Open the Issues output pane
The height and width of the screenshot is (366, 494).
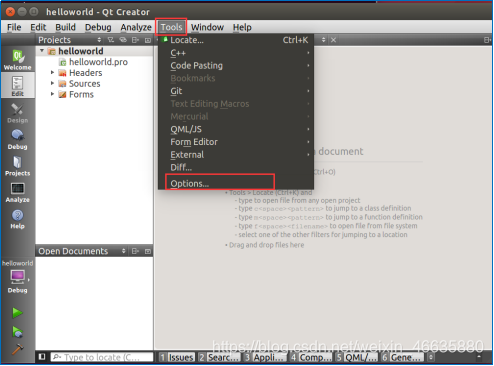(x=177, y=357)
